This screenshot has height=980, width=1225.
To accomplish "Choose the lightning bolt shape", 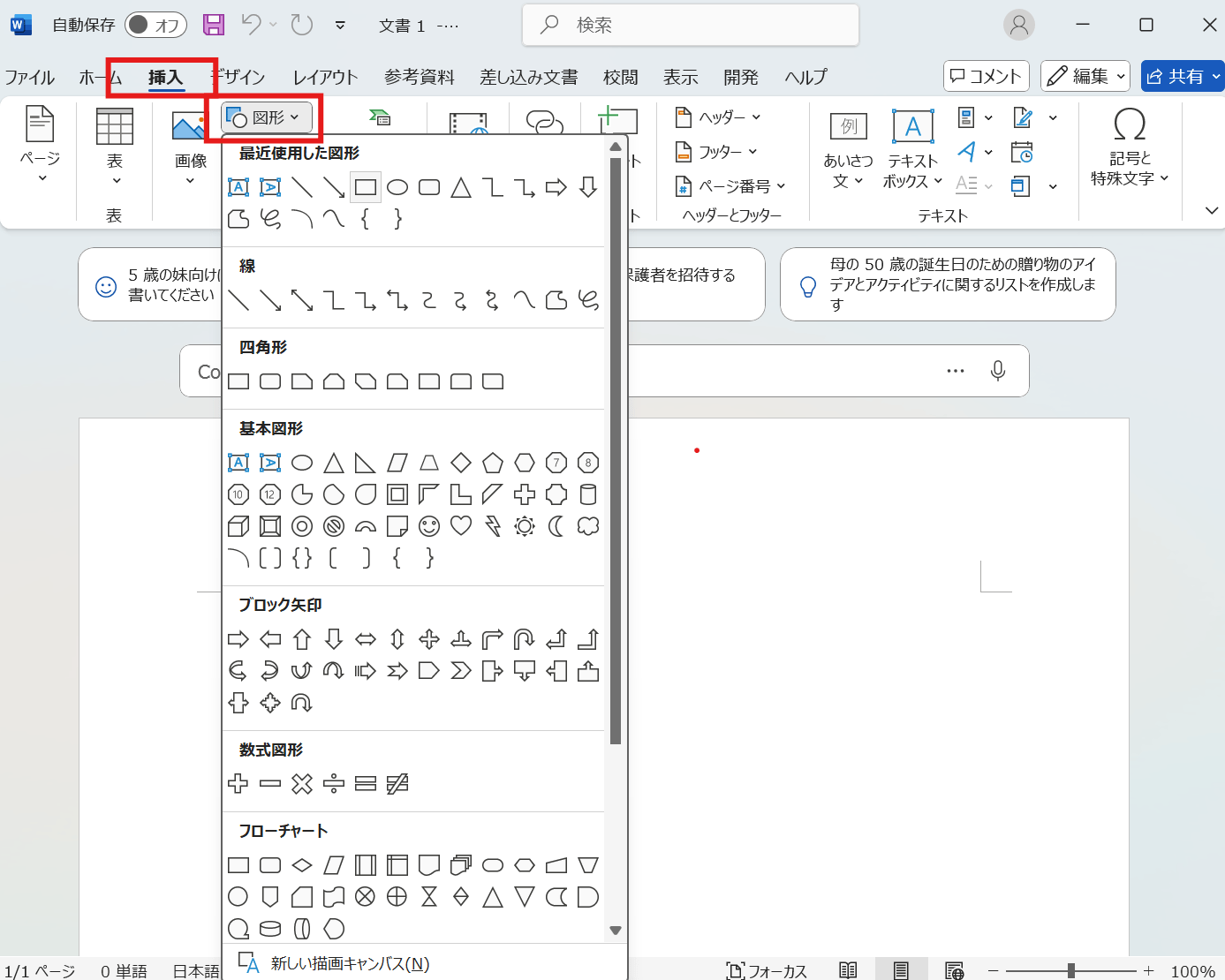I will click(492, 526).
